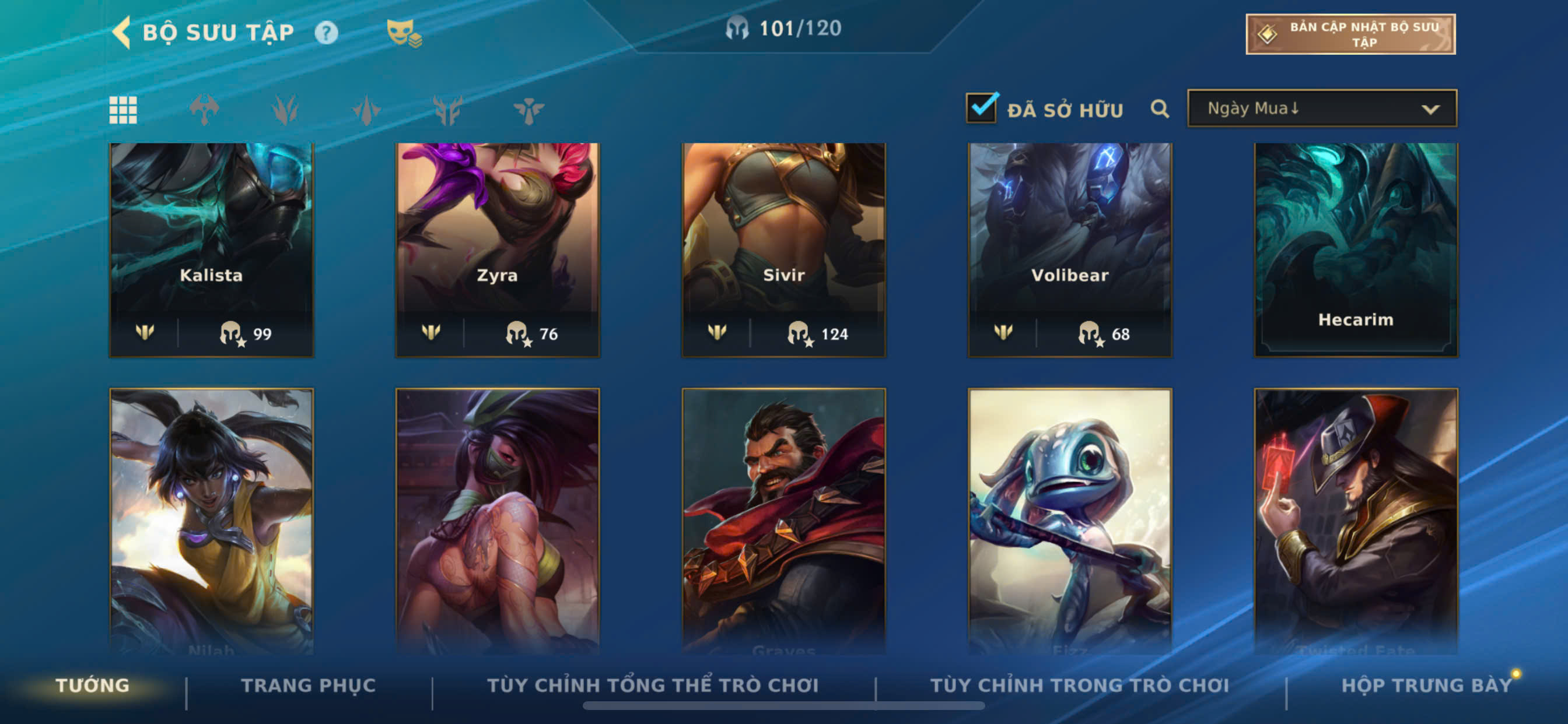Expand sort options via chevron arrow

(1430, 110)
